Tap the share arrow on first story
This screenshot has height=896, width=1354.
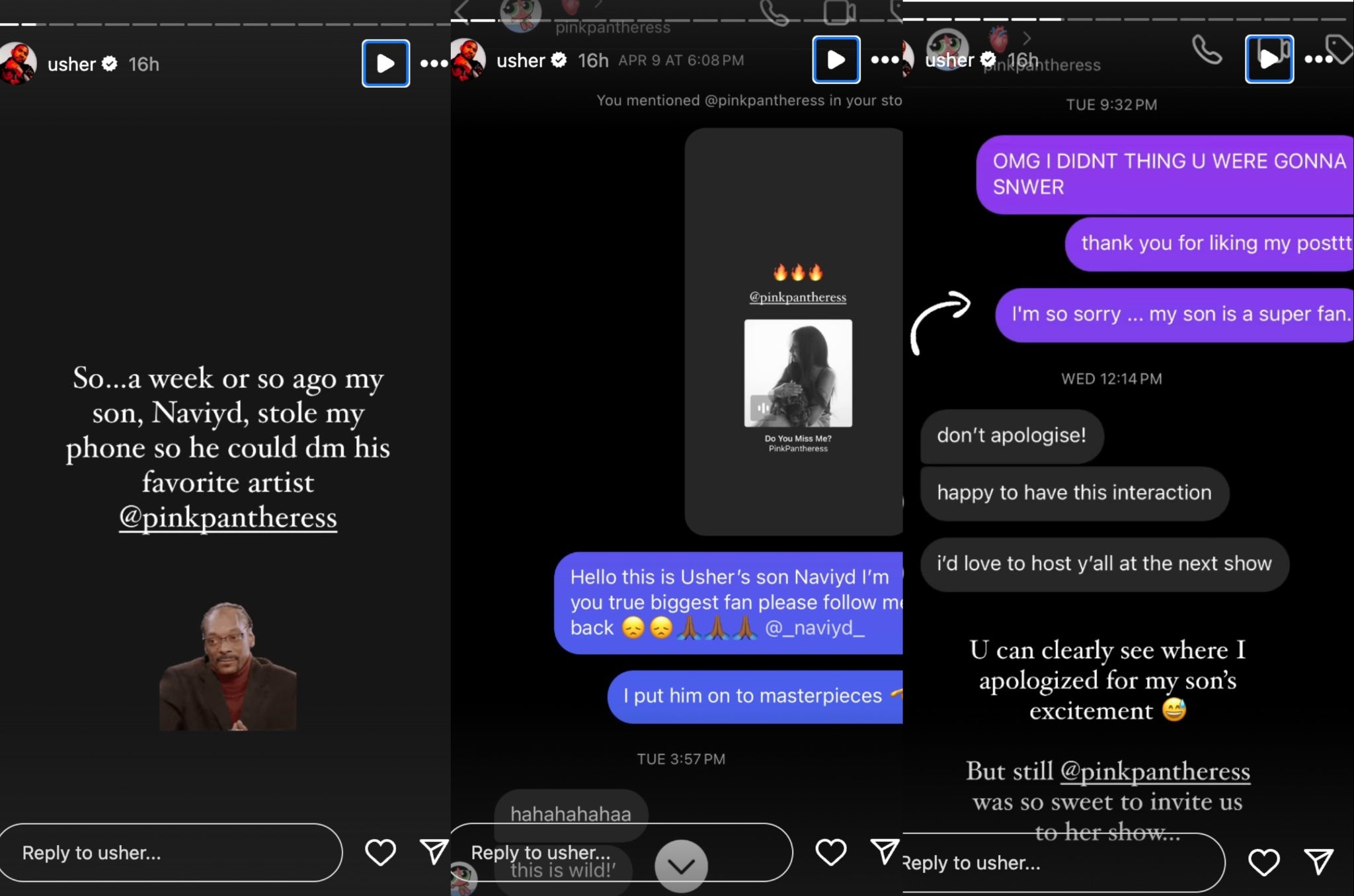[432, 853]
